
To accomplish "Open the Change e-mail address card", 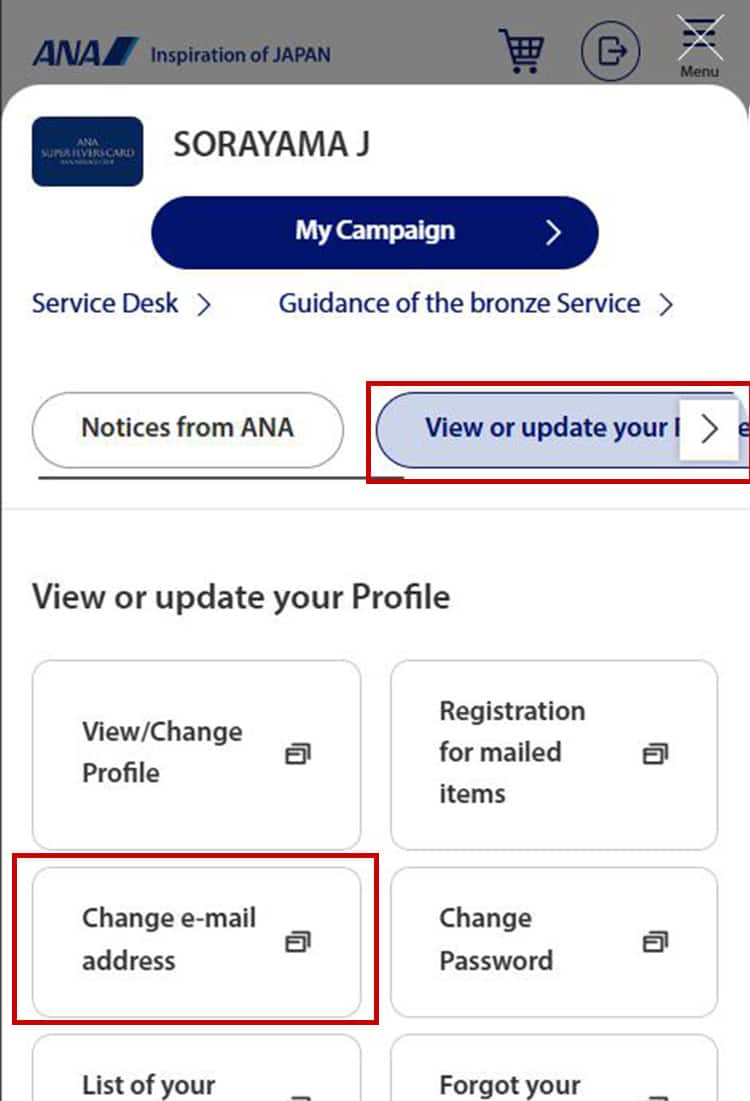I will (x=170, y=939).
